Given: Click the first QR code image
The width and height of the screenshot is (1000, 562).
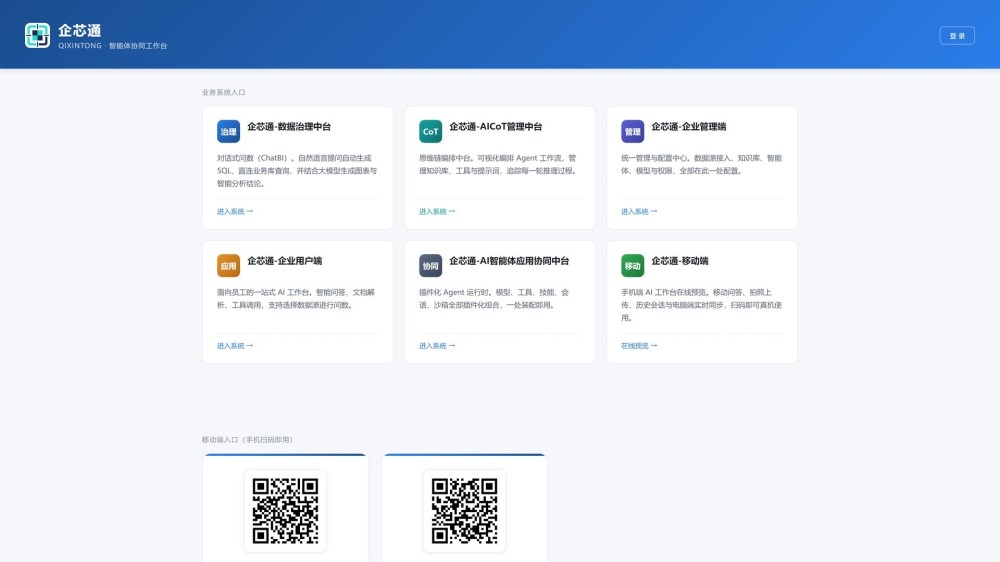Looking at the screenshot, I should tap(285, 511).
